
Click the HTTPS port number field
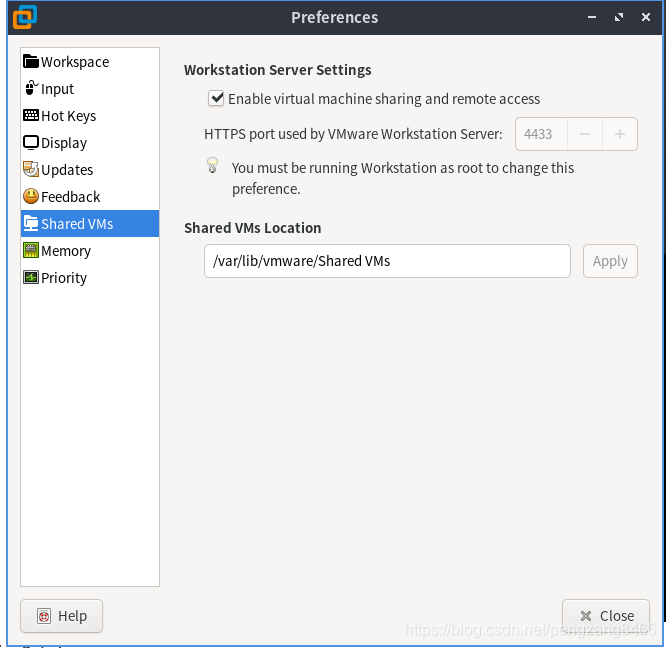tap(541, 134)
